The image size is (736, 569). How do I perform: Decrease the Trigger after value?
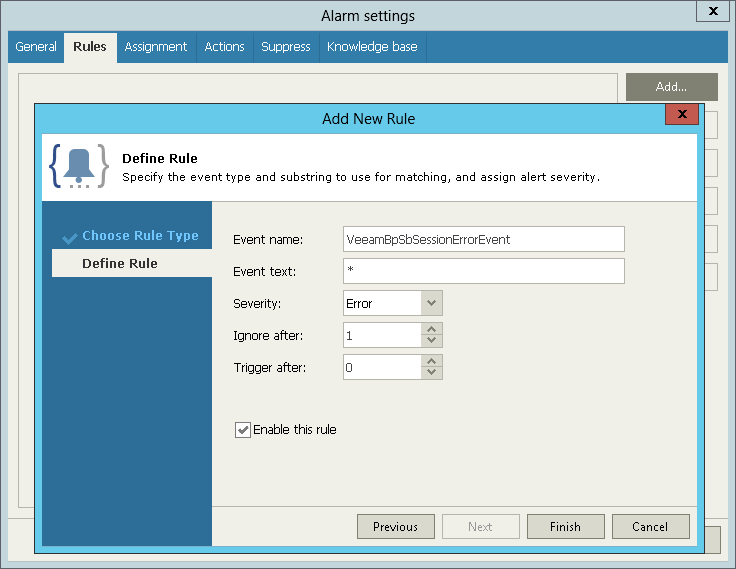coord(432,373)
